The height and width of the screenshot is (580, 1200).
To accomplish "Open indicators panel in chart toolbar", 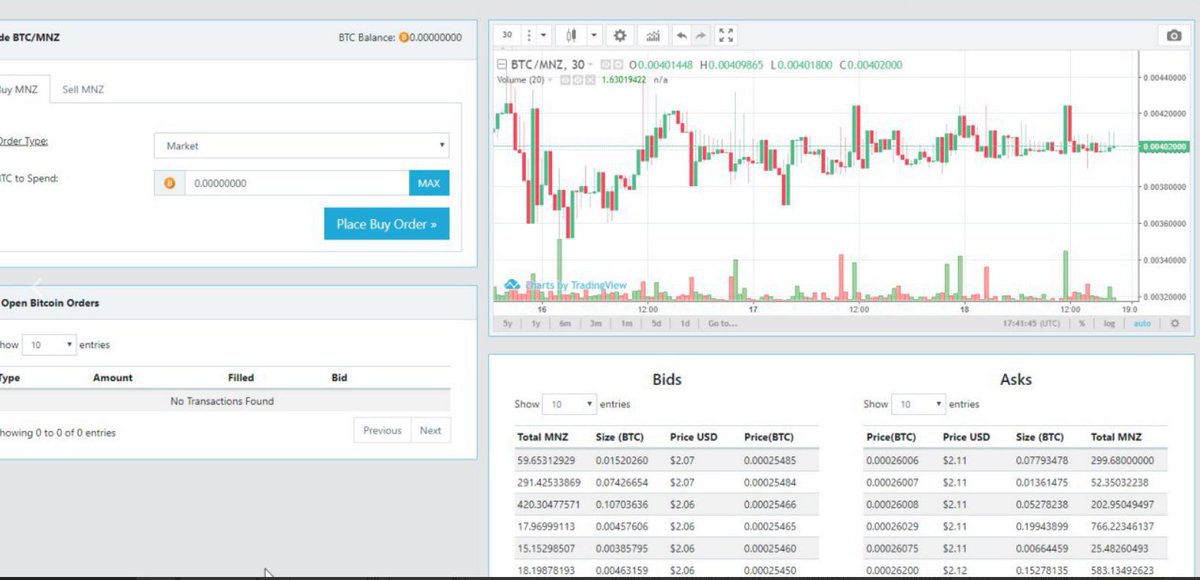I will point(652,35).
